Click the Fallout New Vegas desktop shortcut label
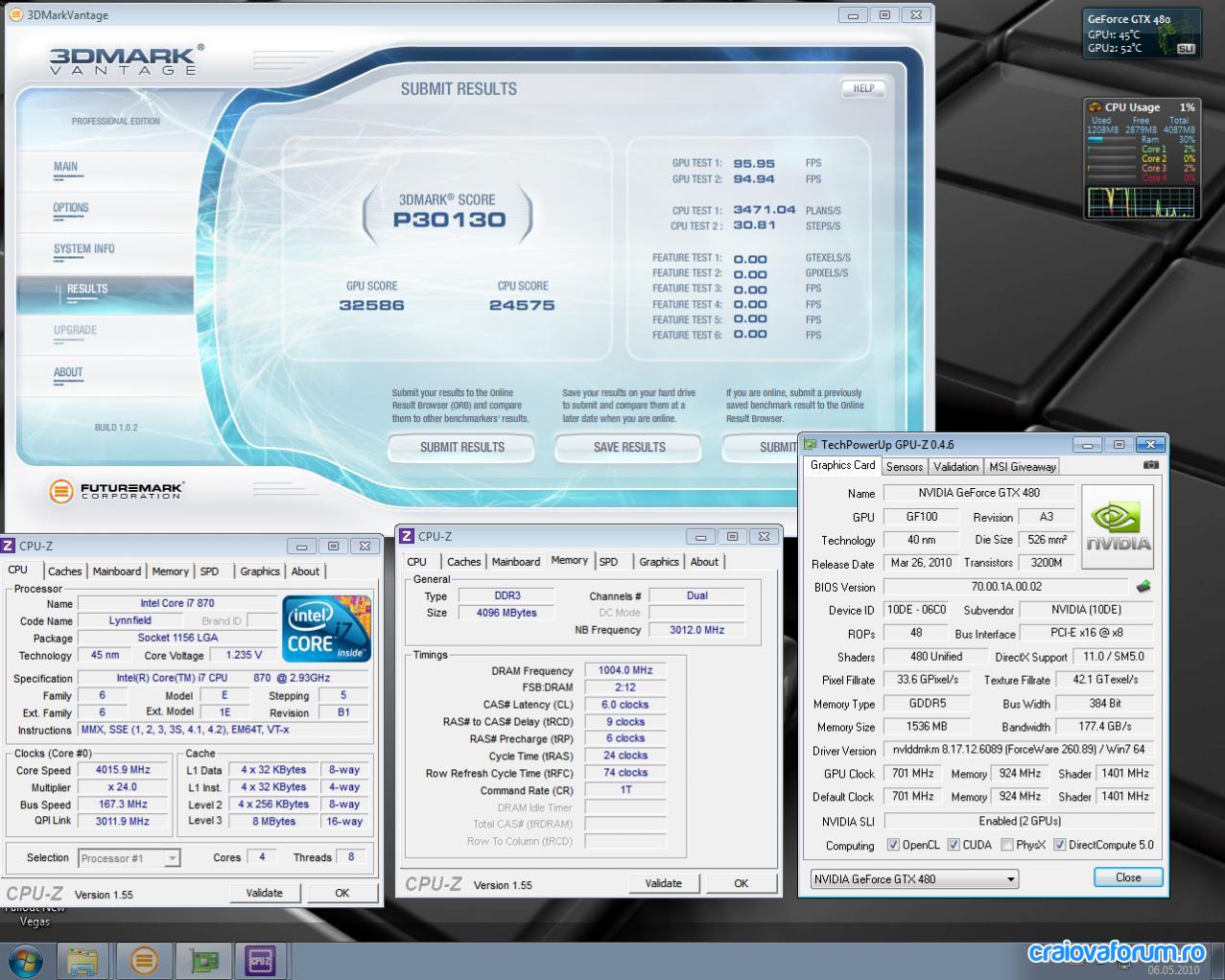 (x=35, y=915)
